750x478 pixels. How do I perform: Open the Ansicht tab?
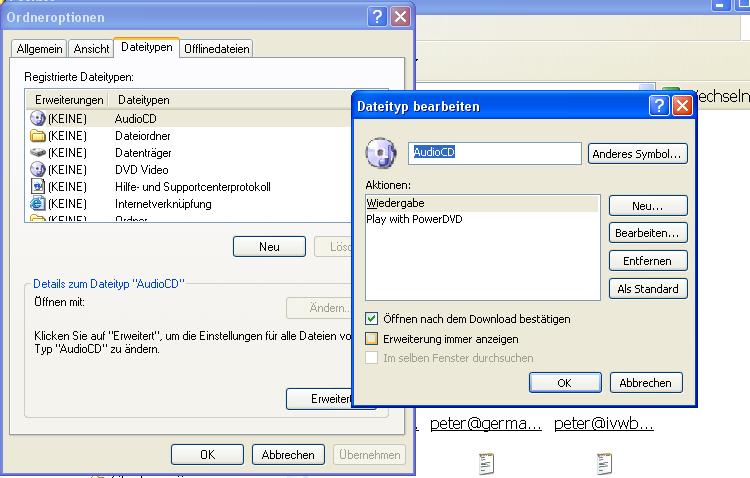tap(92, 48)
